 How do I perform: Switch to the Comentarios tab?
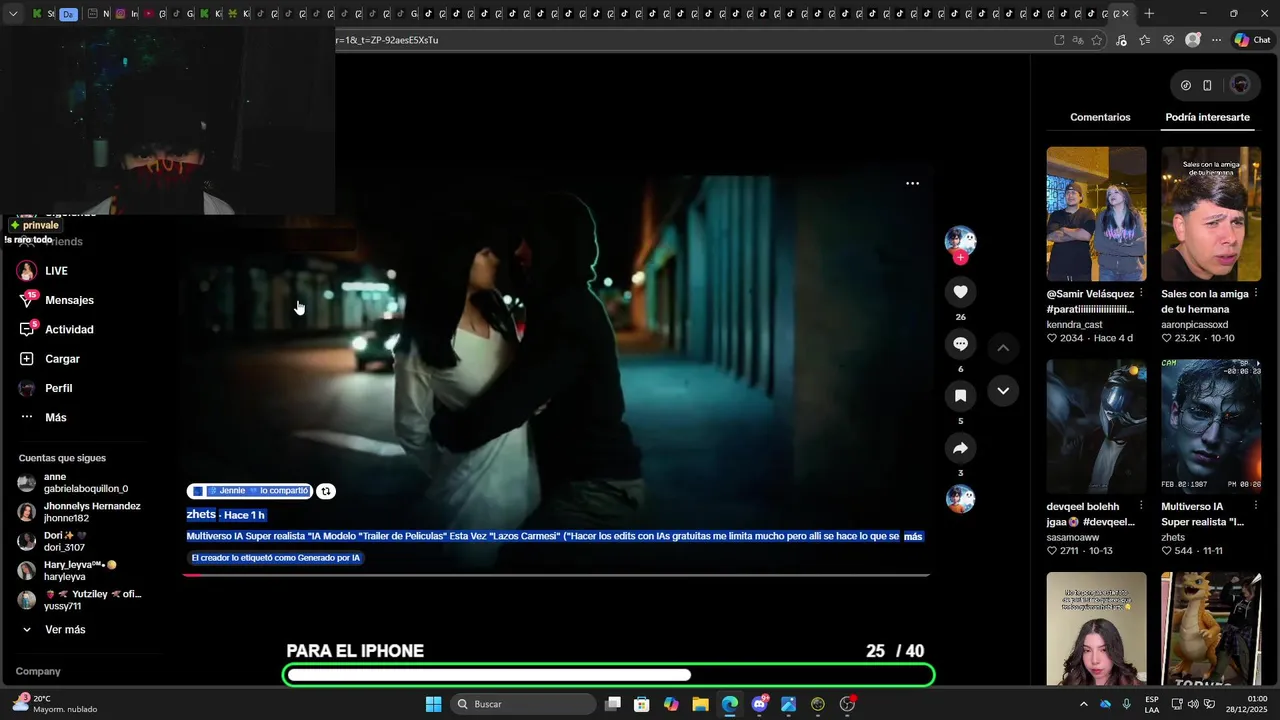coord(1100,117)
